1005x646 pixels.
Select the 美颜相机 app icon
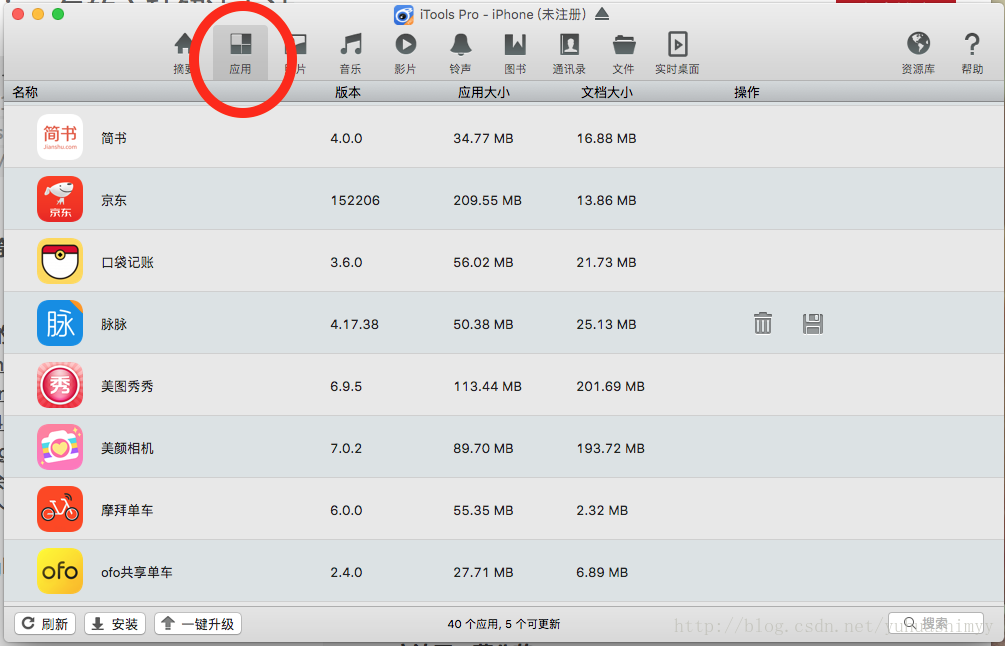tap(60, 447)
